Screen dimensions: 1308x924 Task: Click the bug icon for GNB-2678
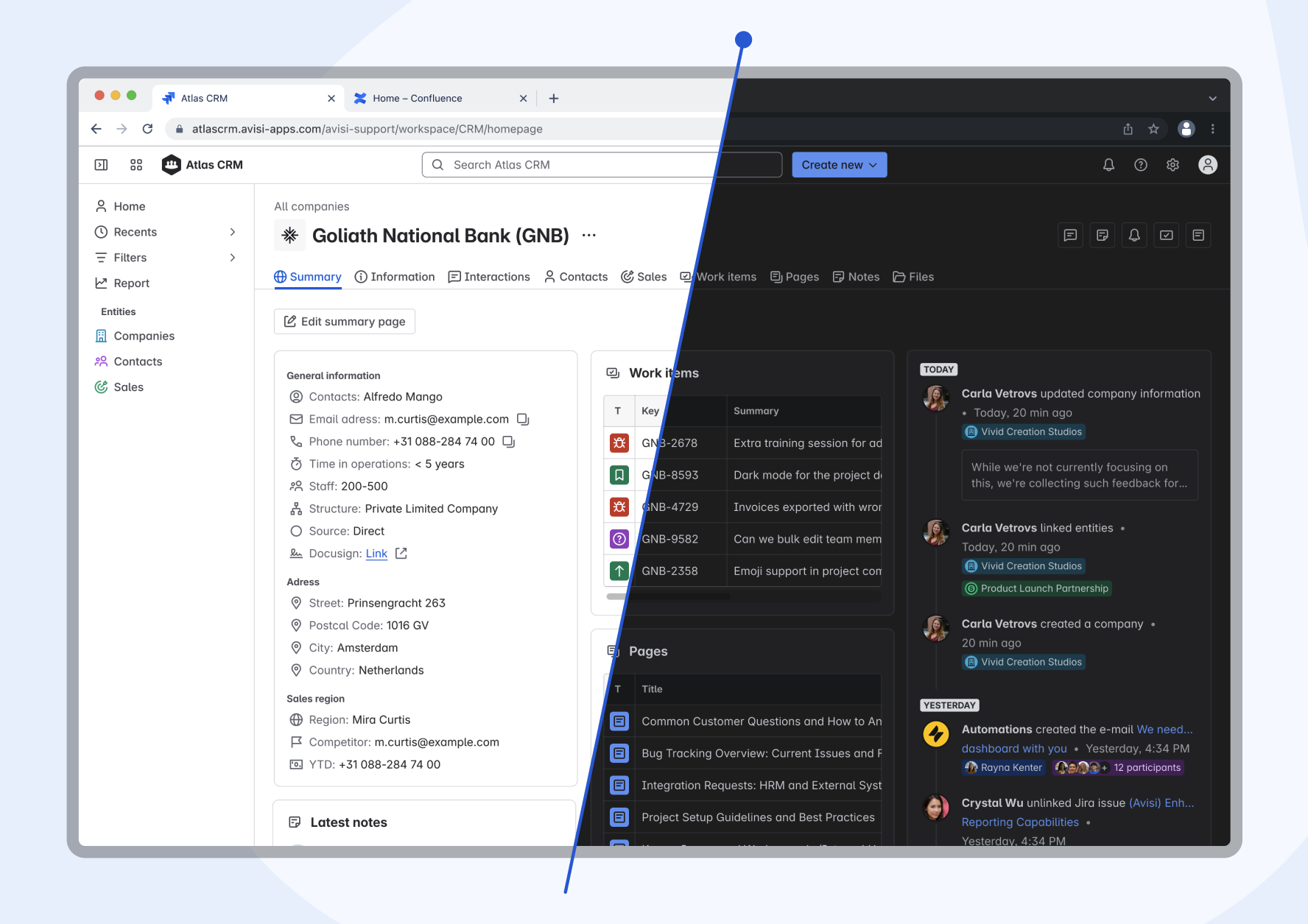tap(619, 443)
